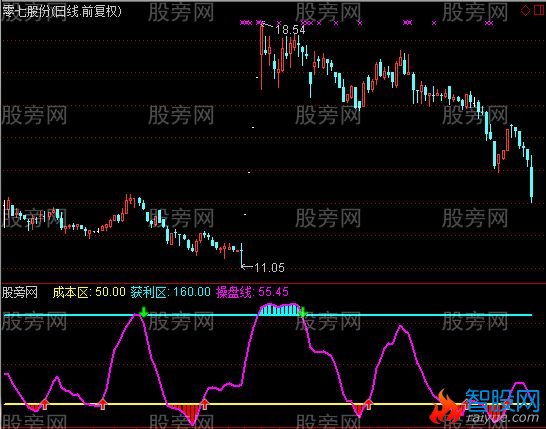Image resolution: width=546 pixels, height=429 pixels.
Task: Click the second green down-arrow sell signal
Action: tap(303, 312)
